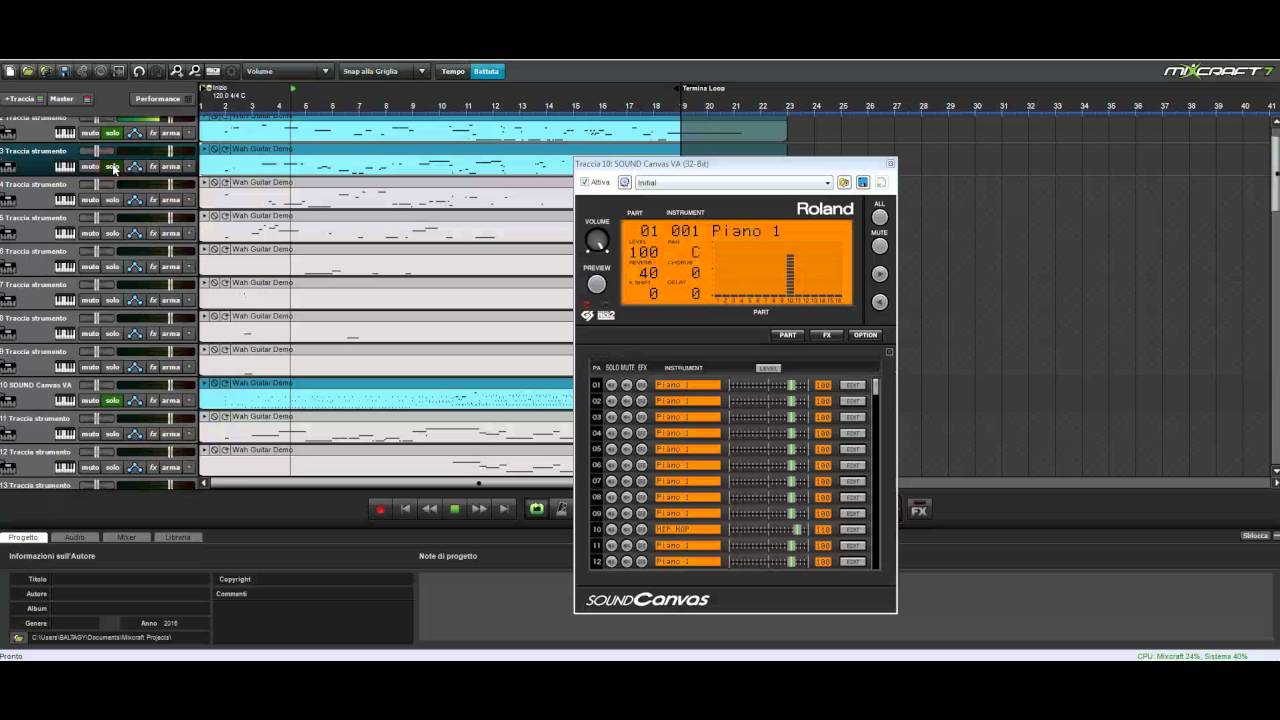Click mute icon for part 10 in Sound Canvas
Screen dimensions: 1280x720
626,529
